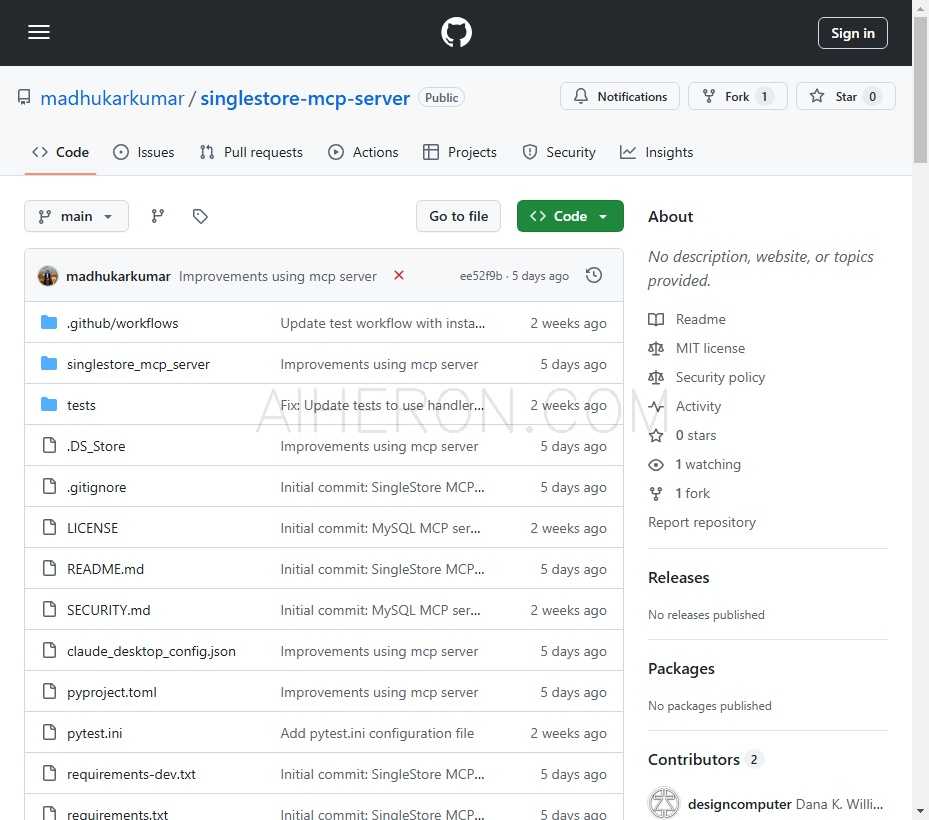Open the Packages heading link
Image resolution: width=929 pixels, height=820 pixels.
tap(681, 669)
